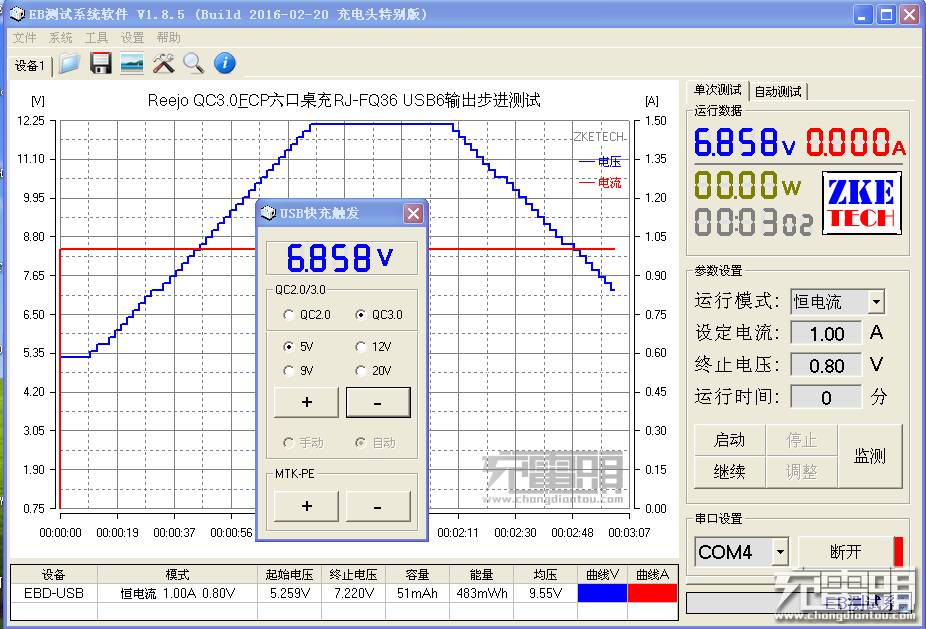Image resolution: width=926 pixels, height=629 pixels.
Task: Select the QC2.0 radio button
Action: click(x=289, y=315)
